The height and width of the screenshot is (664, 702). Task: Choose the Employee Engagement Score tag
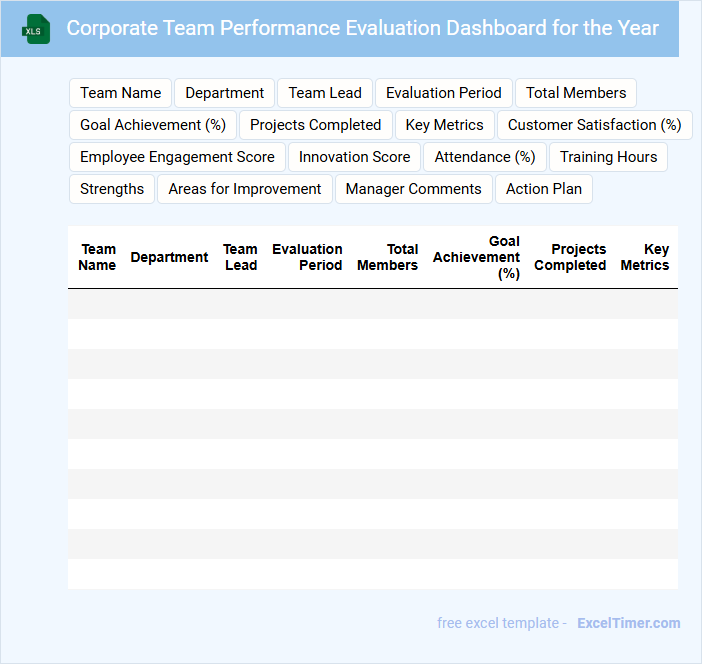point(177,157)
